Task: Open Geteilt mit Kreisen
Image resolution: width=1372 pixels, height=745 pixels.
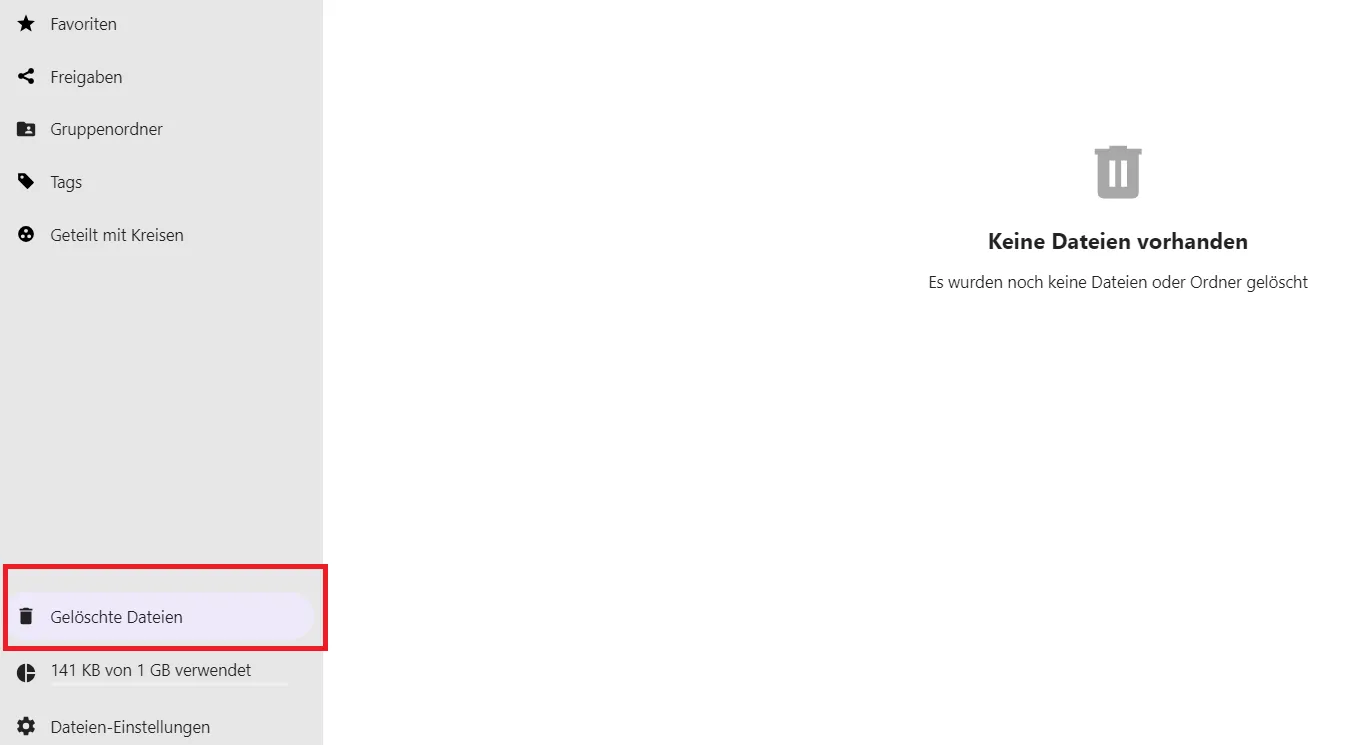Action: [161, 235]
